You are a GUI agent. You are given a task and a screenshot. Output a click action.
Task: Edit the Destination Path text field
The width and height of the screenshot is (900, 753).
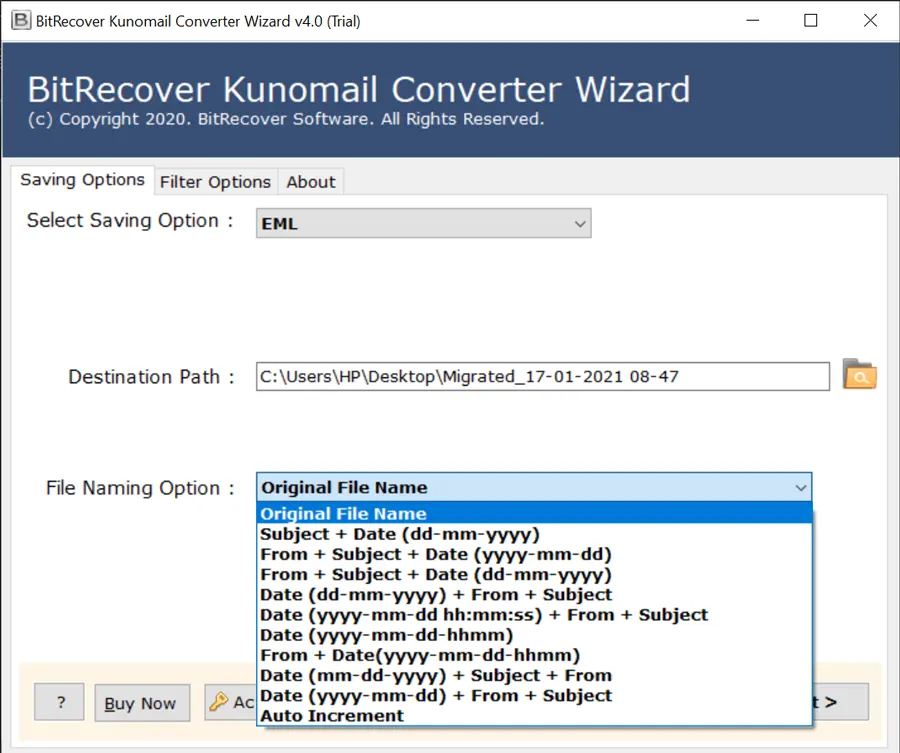point(543,376)
